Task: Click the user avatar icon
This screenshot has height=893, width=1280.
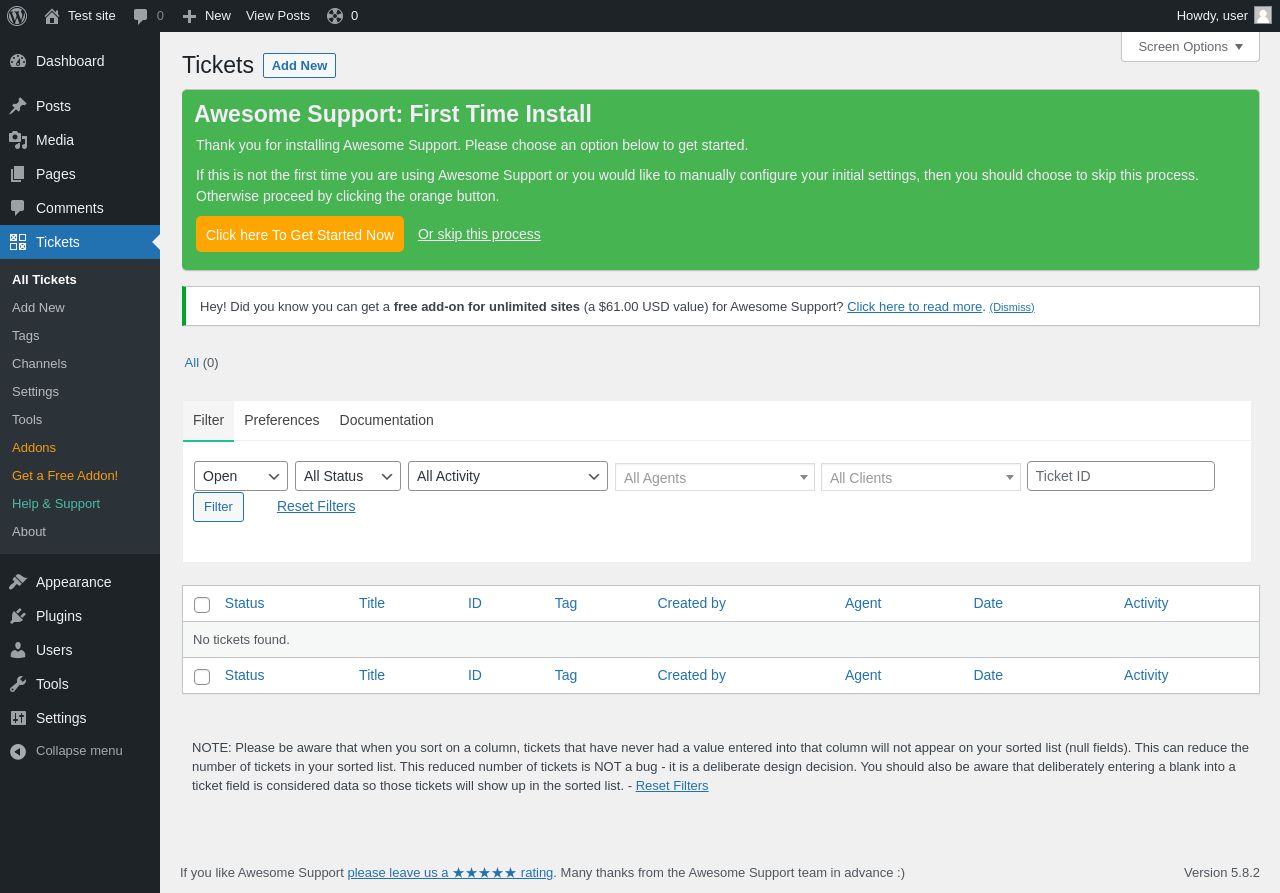Action: click(1263, 15)
